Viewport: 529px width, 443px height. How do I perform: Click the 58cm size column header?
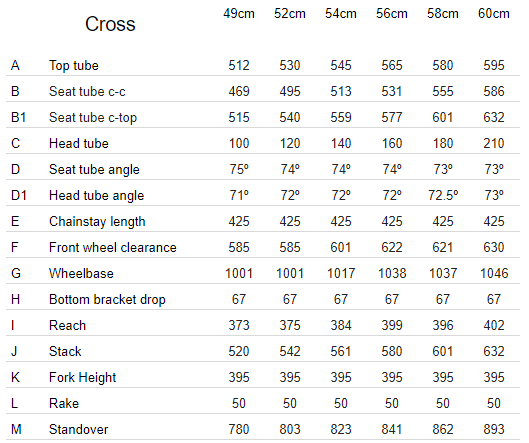[x=443, y=14]
